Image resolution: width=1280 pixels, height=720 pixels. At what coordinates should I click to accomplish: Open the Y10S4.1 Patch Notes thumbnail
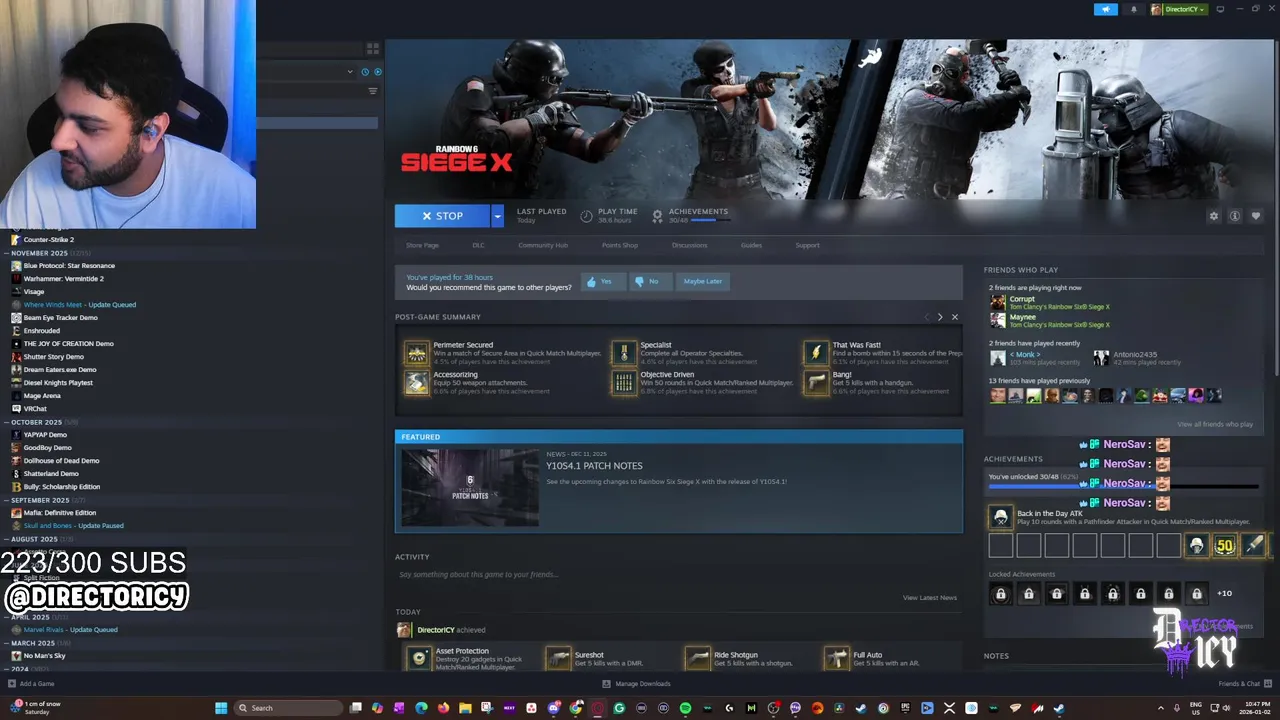tap(469, 488)
